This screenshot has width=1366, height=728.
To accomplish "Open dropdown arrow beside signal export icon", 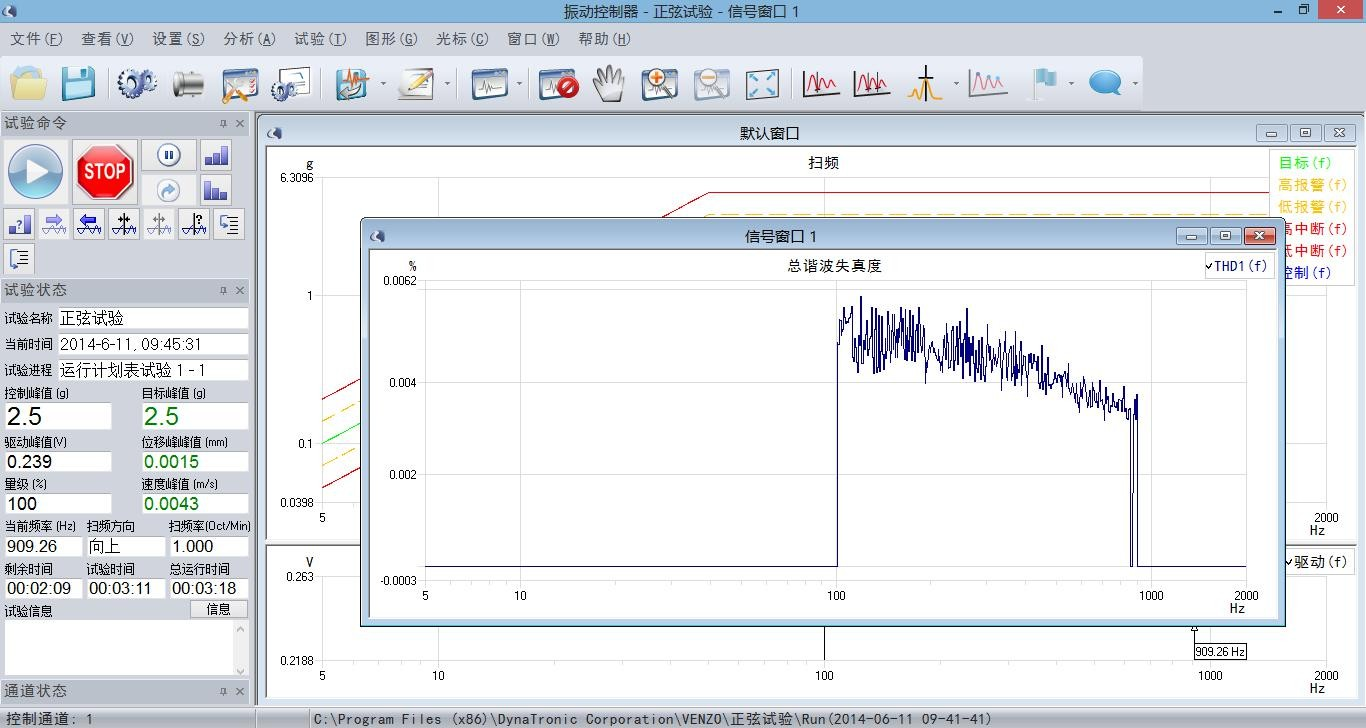I will (x=383, y=84).
